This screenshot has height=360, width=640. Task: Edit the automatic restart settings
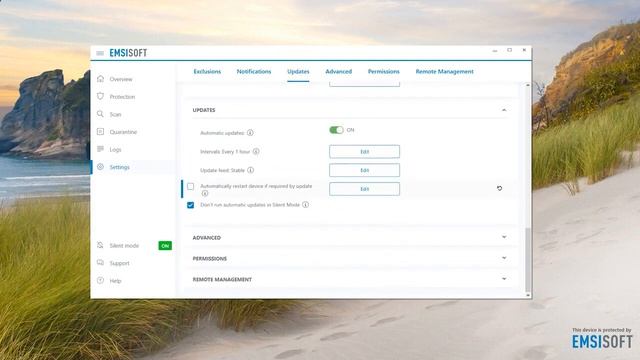point(364,189)
